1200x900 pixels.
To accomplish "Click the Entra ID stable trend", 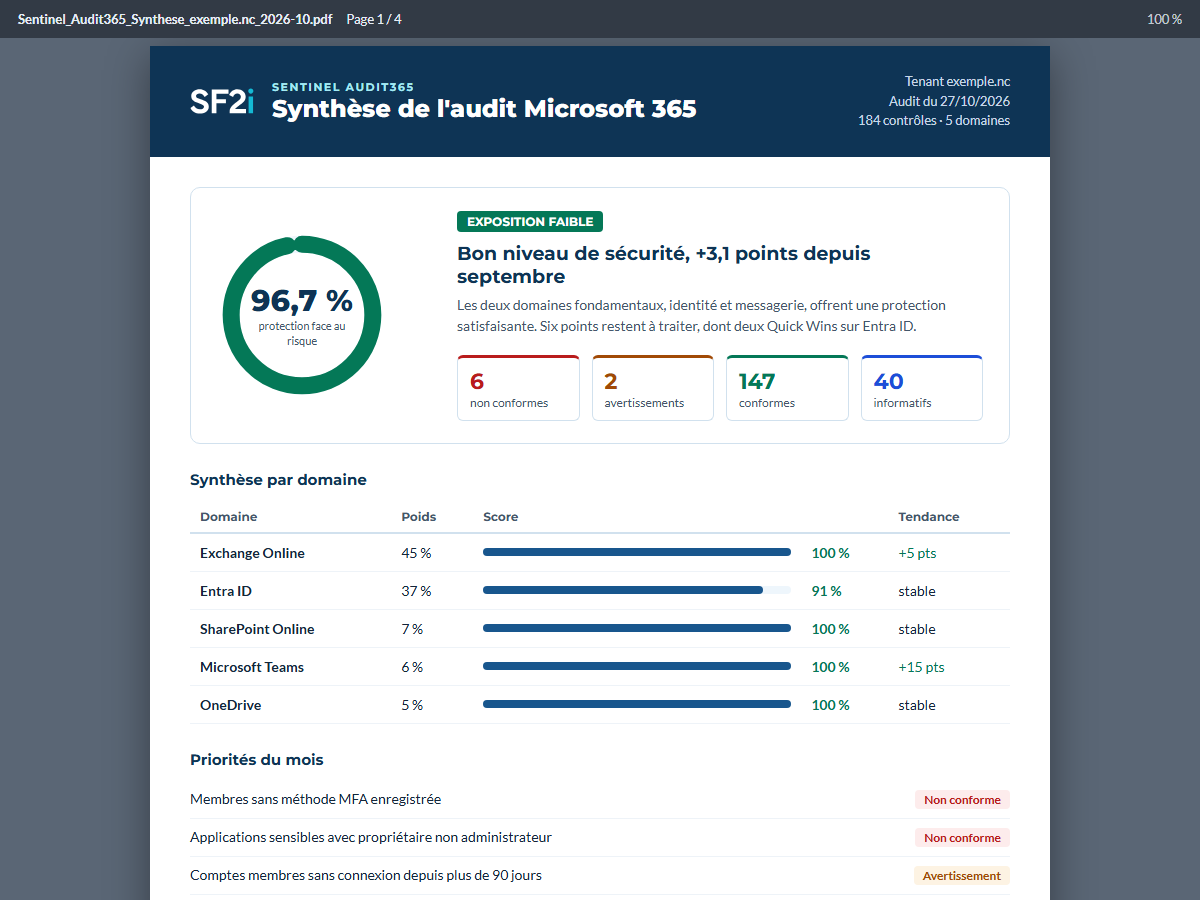I will (x=917, y=591).
